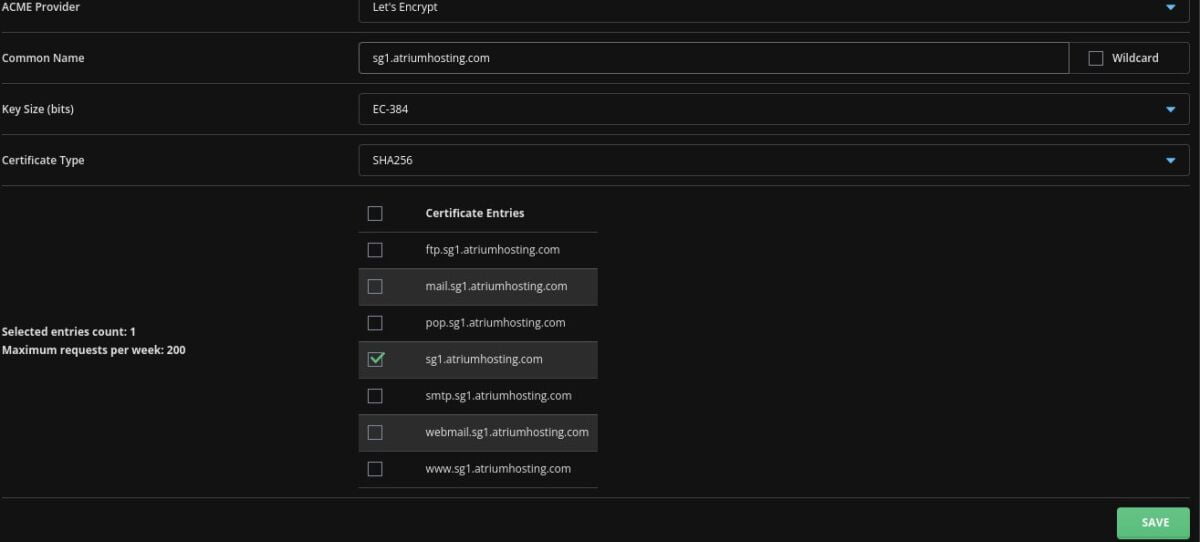Open the ACME Provider dropdown

[x=774, y=8]
